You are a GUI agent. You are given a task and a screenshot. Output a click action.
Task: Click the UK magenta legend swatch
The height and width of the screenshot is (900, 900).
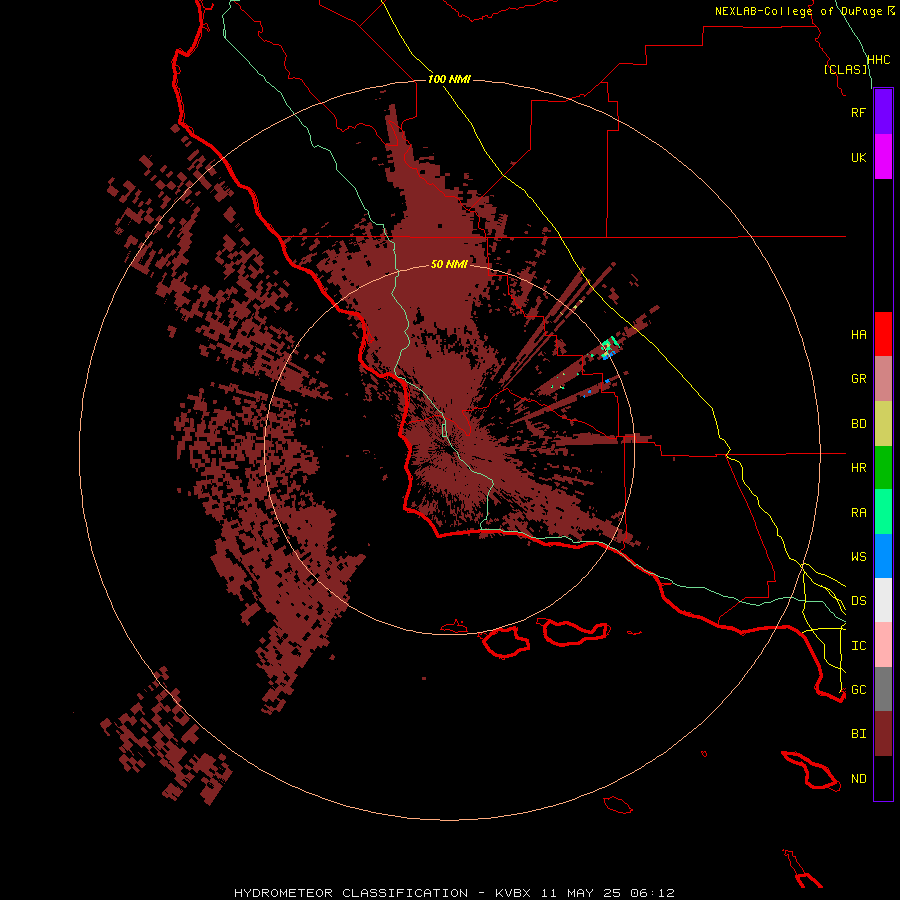coord(883,157)
